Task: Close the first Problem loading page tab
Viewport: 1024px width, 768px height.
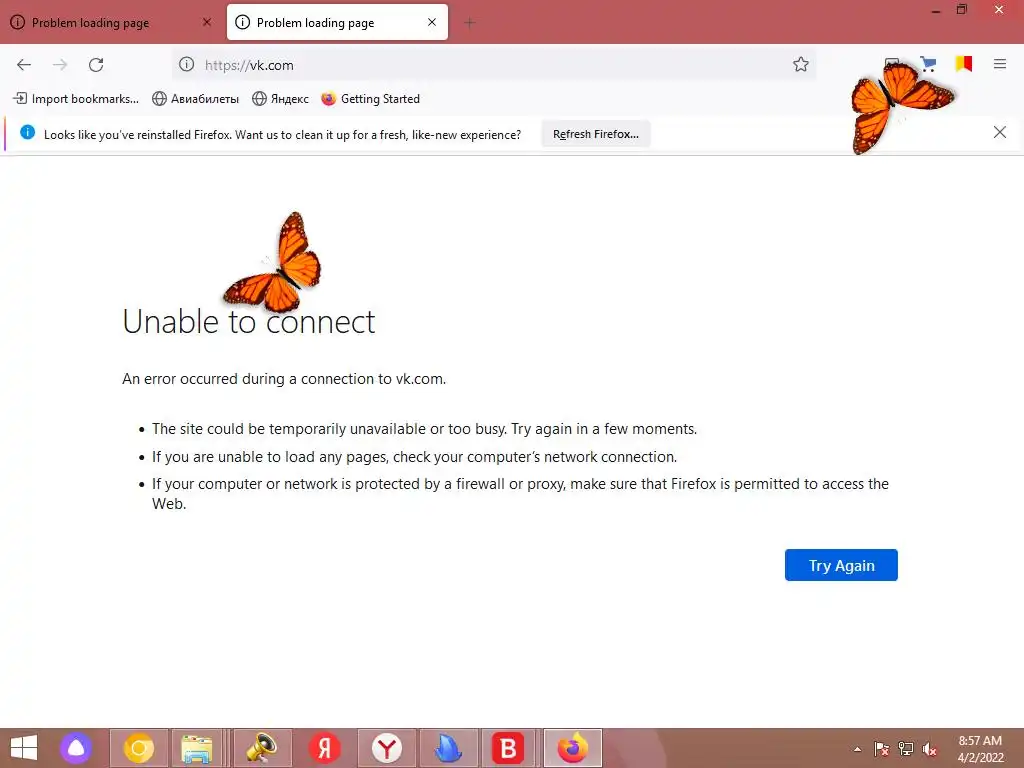Action: (x=207, y=22)
